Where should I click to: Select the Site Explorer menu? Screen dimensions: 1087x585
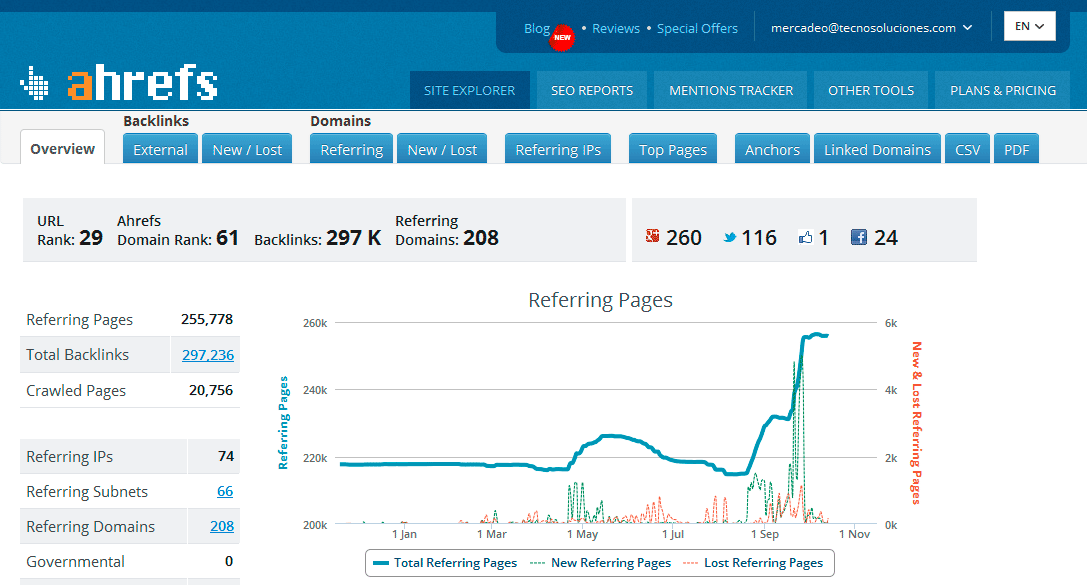click(x=470, y=90)
